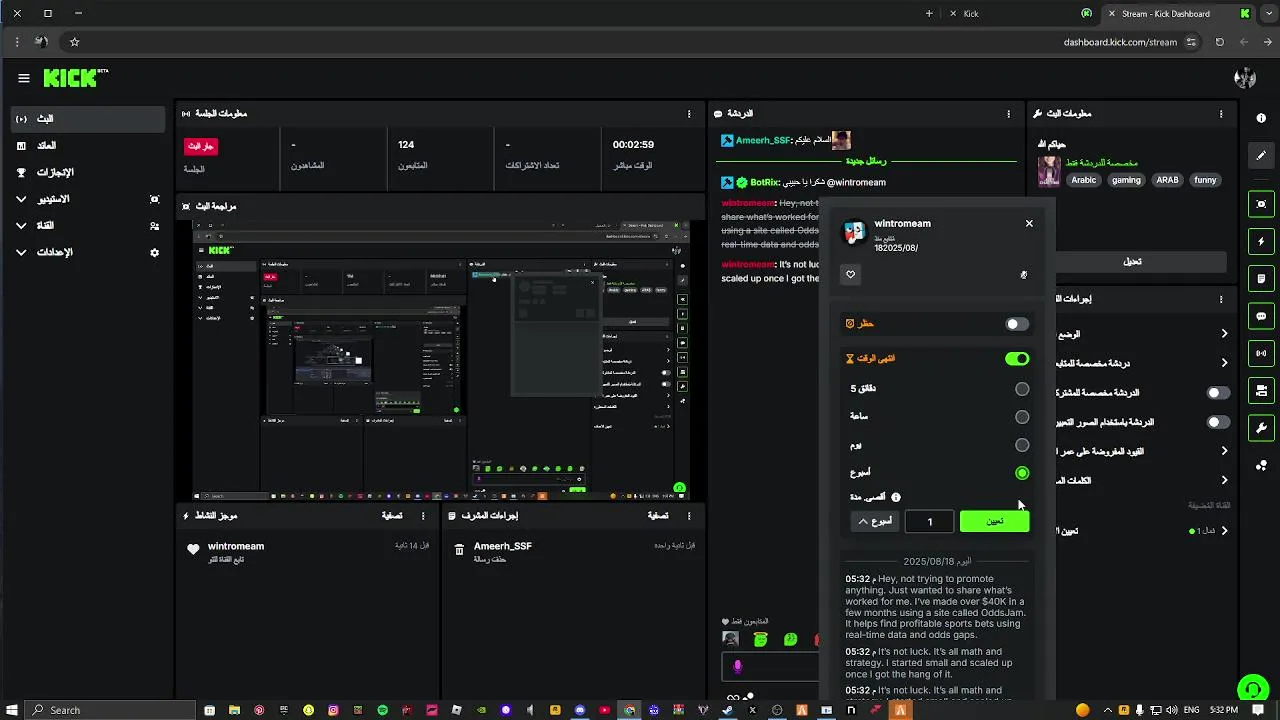1280x720 pixels.
Task: Open the profile avatar in the top header
Action: pyautogui.click(x=1245, y=78)
